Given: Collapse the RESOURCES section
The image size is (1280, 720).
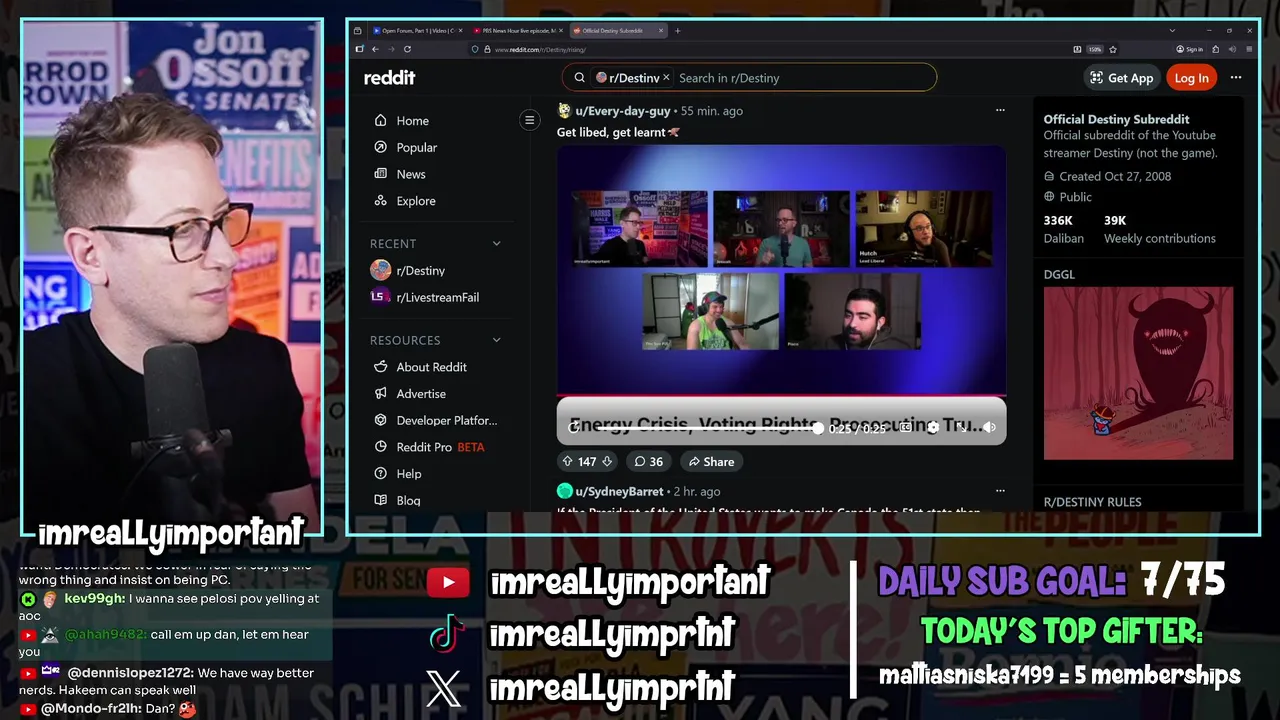Looking at the screenshot, I should tap(497, 340).
